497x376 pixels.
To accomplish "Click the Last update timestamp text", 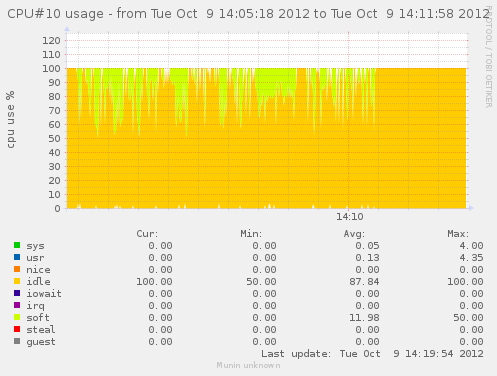I will (372, 354).
